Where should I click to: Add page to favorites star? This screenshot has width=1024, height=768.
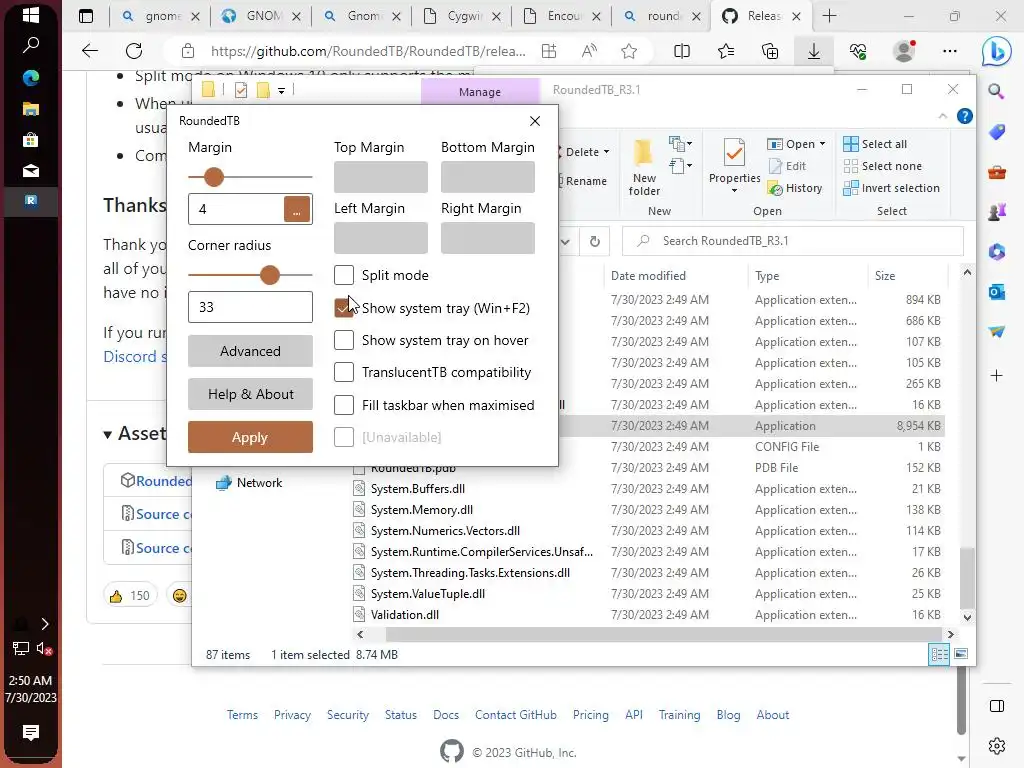[x=629, y=51]
